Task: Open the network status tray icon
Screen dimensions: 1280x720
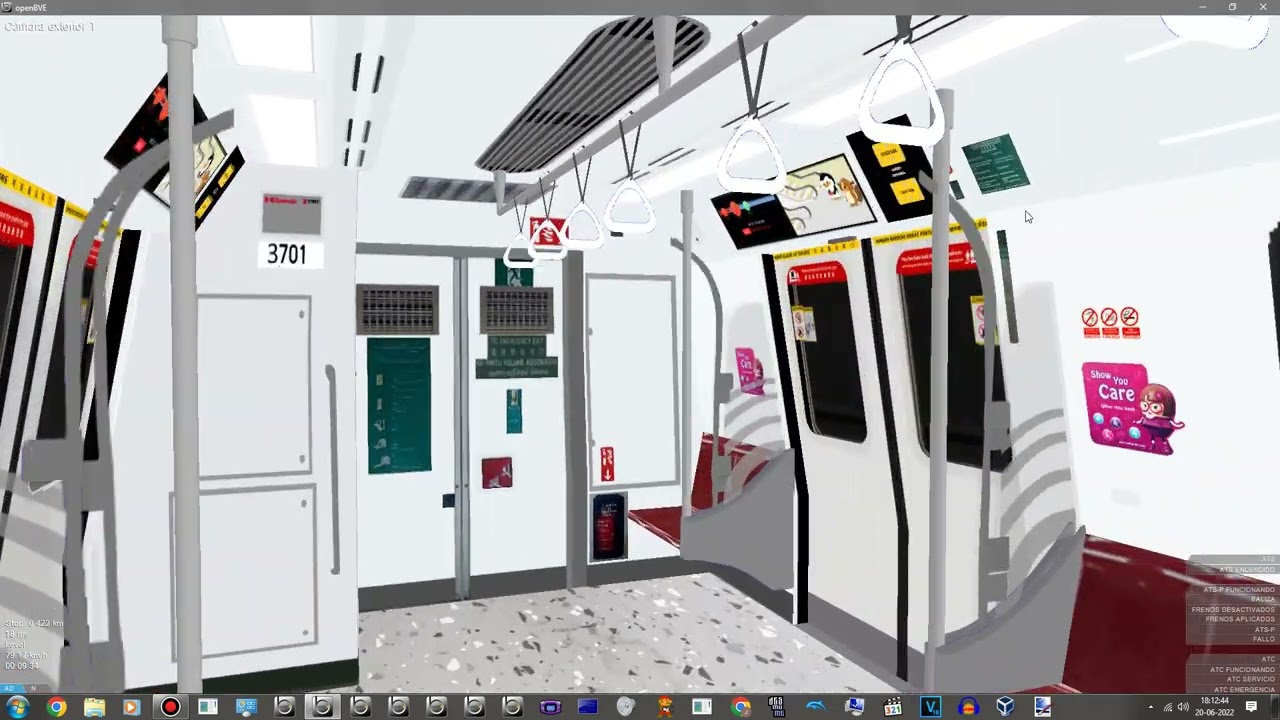Action: coord(1168,707)
